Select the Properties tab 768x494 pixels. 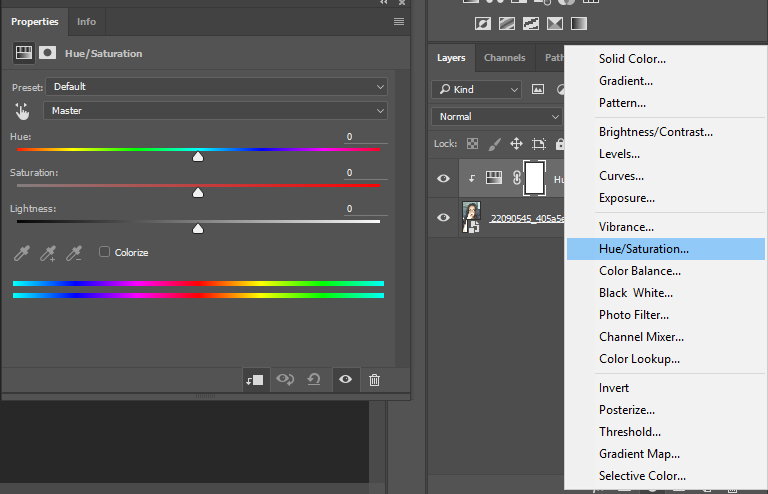click(x=35, y=22)
